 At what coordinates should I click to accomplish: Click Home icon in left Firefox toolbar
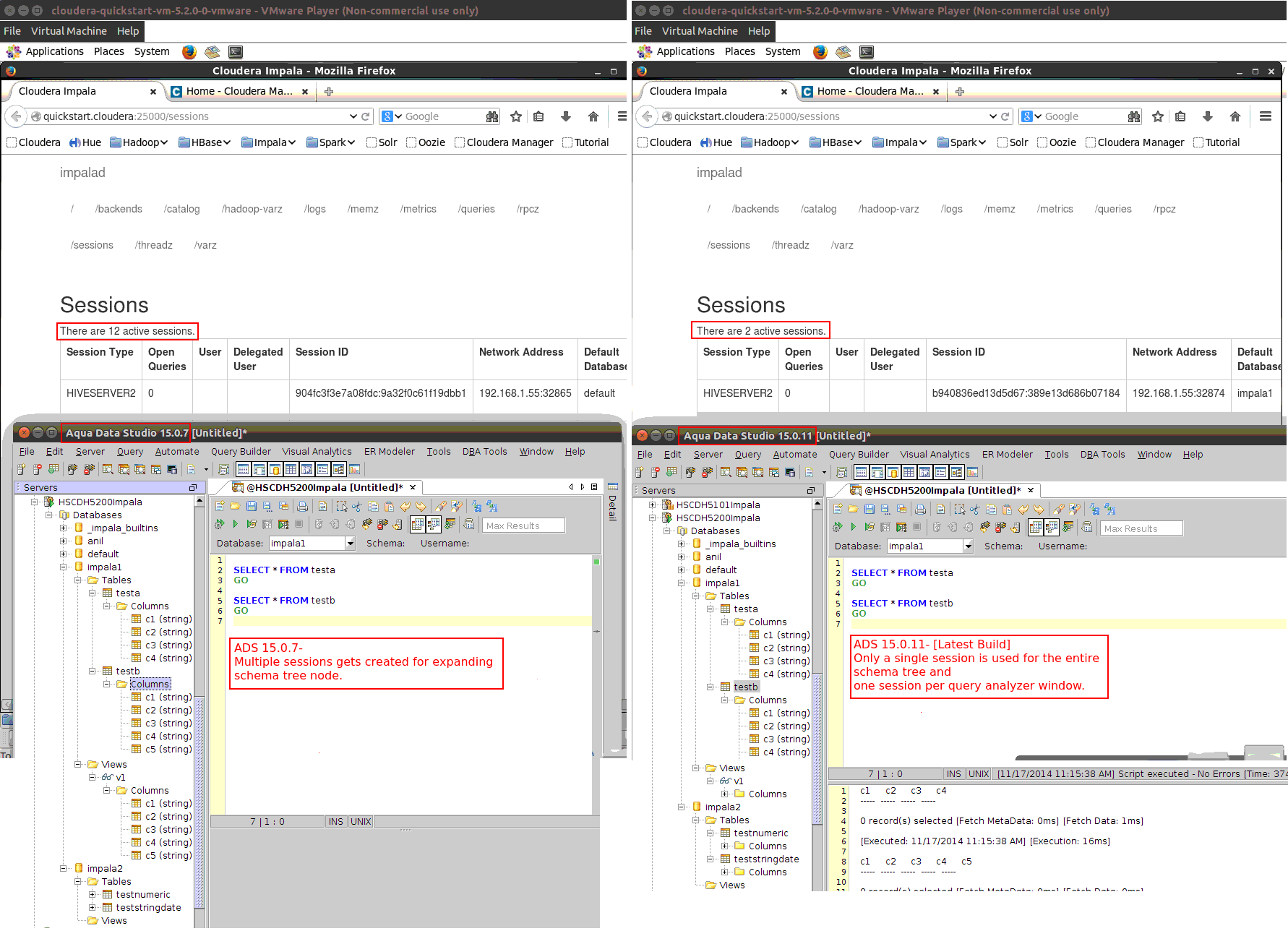(x=593, y=116)
